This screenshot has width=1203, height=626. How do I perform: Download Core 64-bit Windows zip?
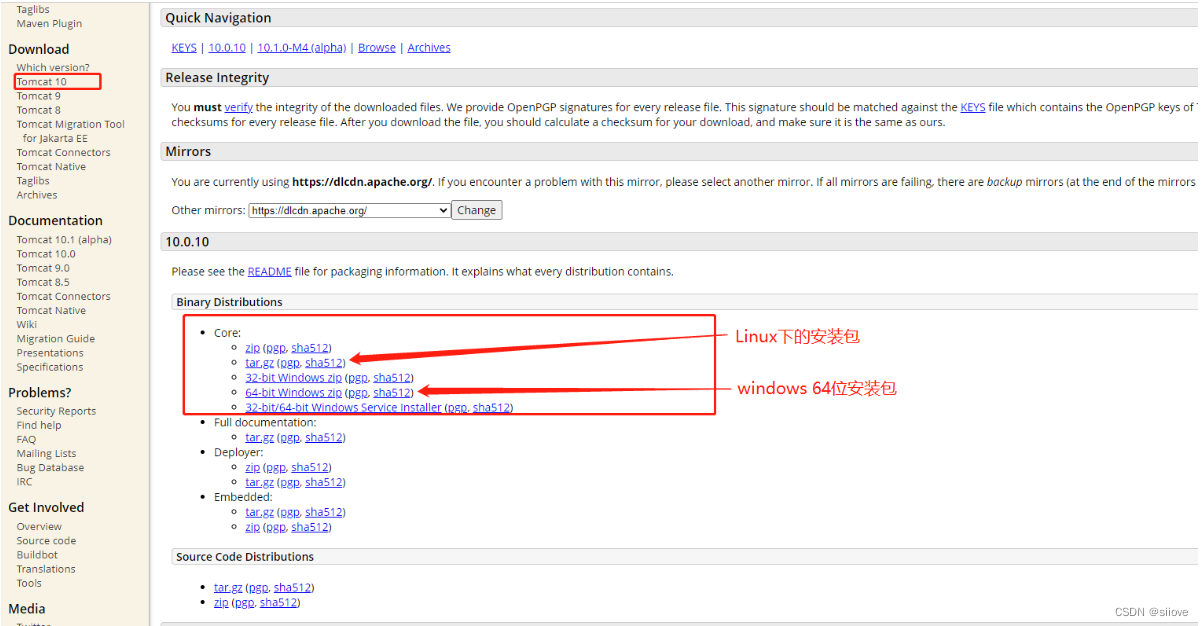pyautogui.click(x=293, y=393)
